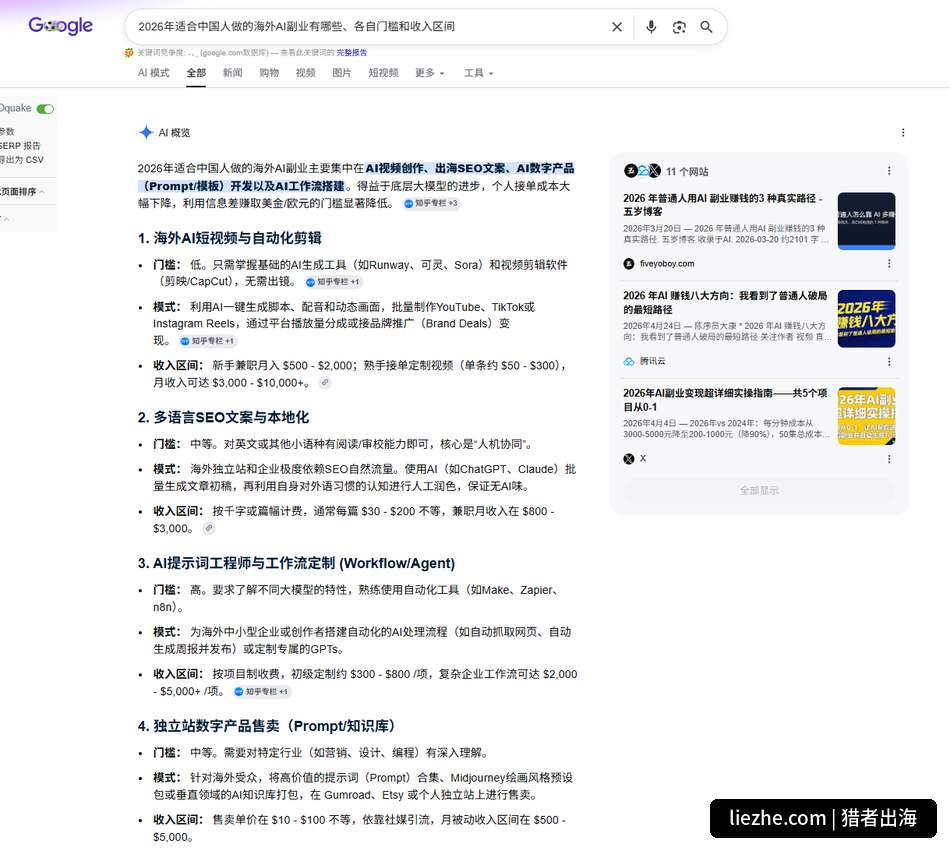Viewport: 950px width, 851px height.
Task: Expand 页面排序 section
Action: point(22,191)
